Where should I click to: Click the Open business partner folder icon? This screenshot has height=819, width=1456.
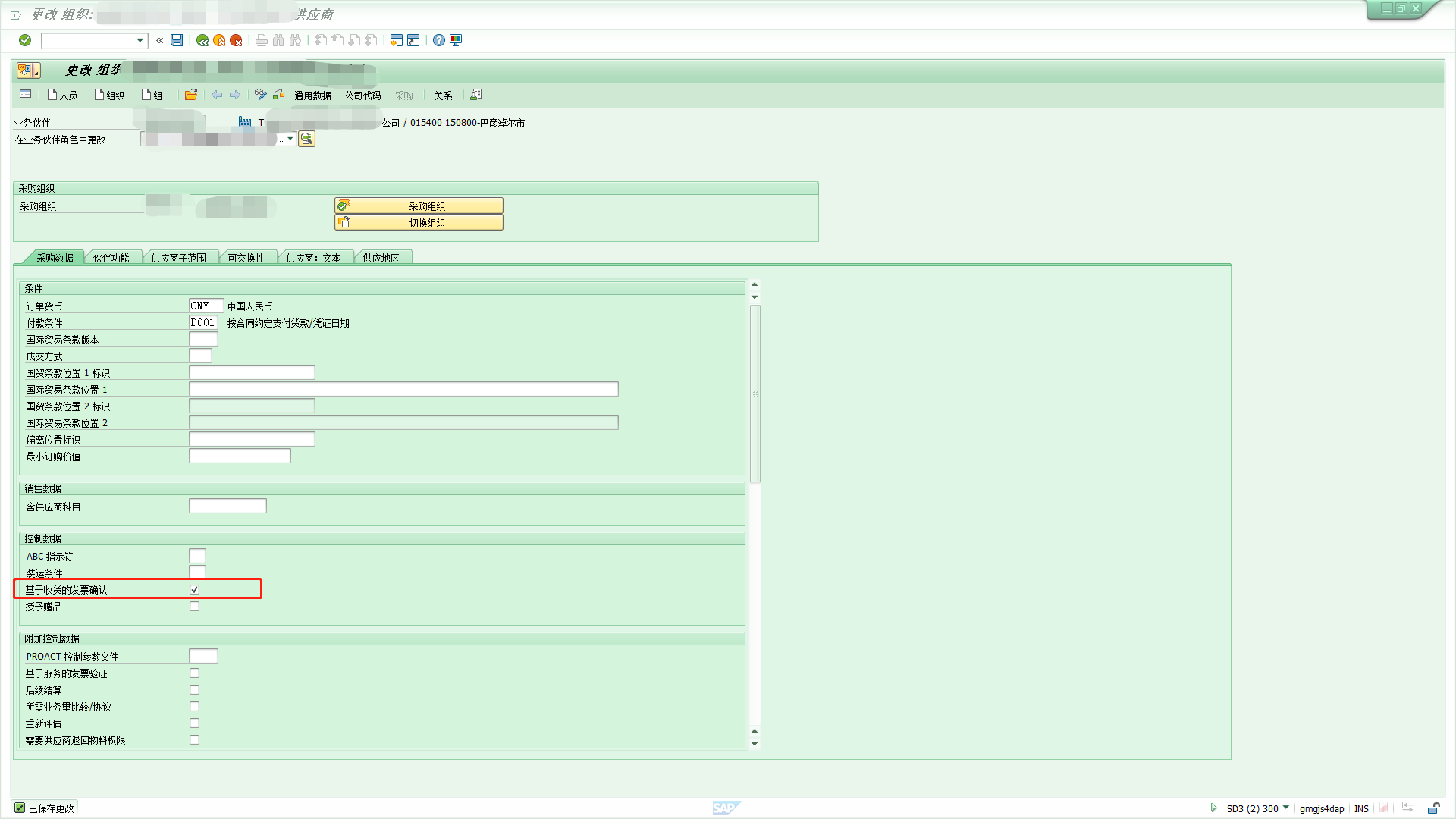(191, 95)
